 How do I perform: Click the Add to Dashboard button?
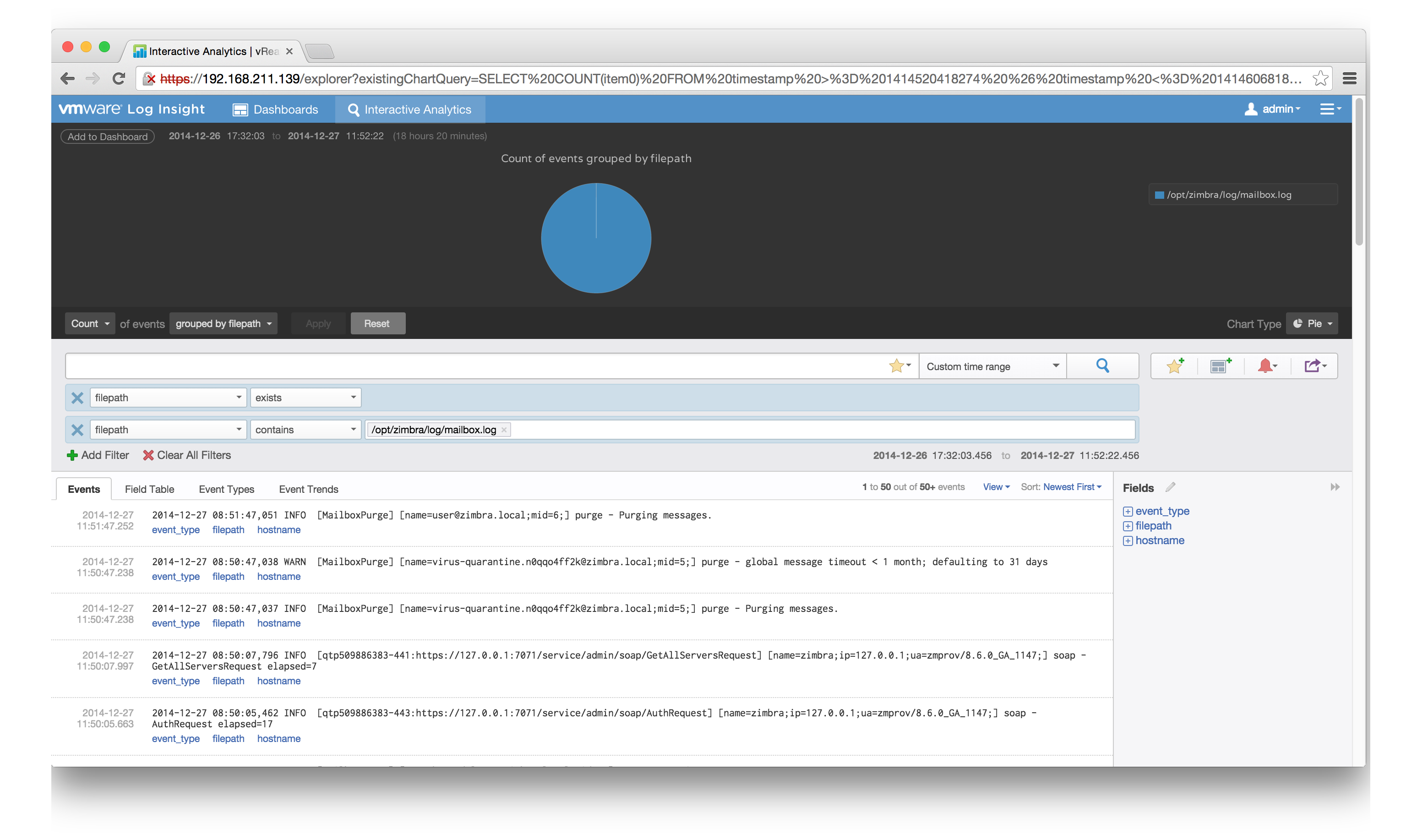108,136
